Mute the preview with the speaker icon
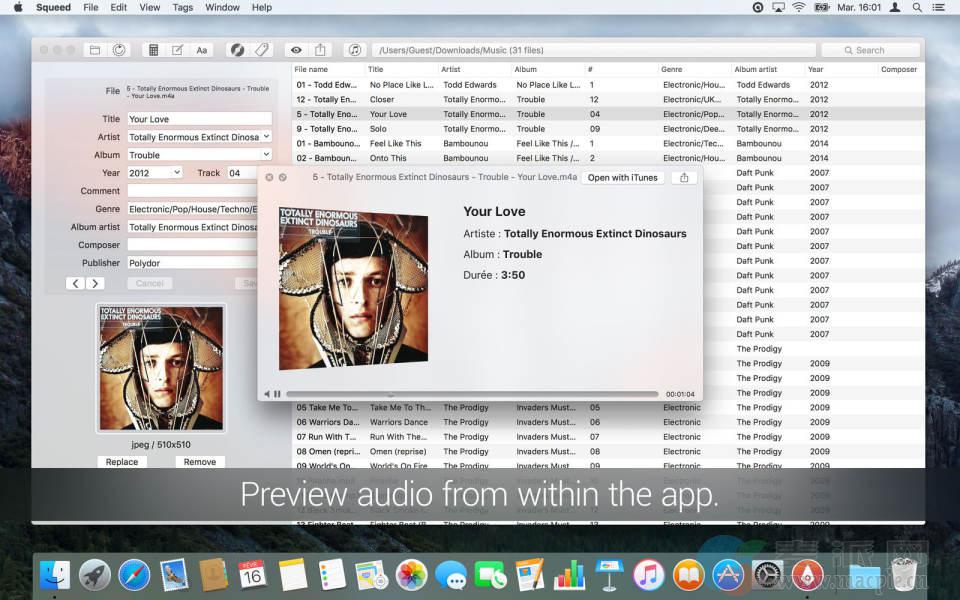 (x=267, y=394)
